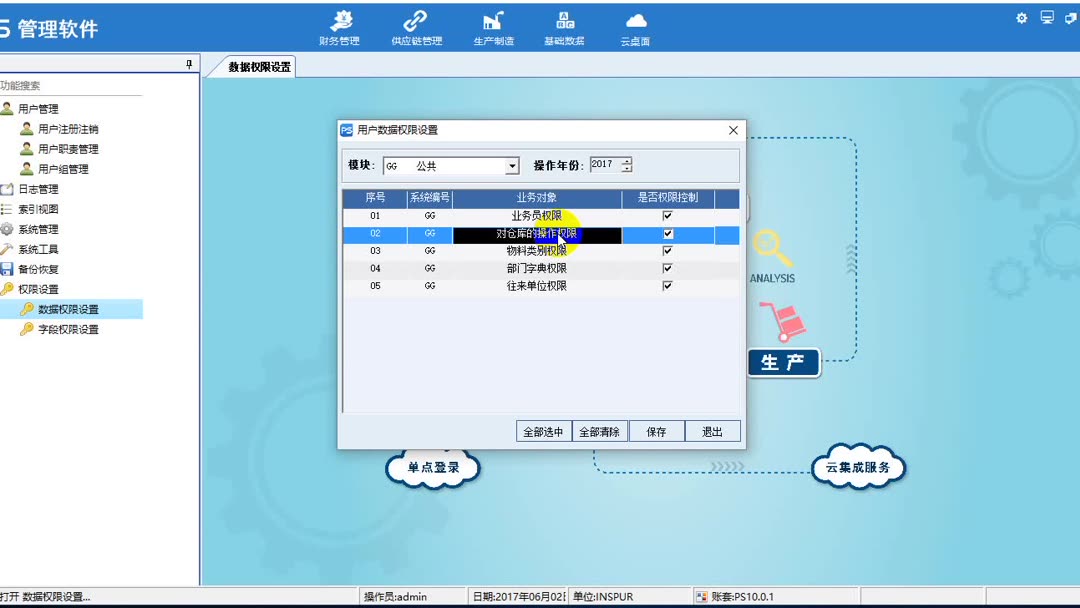
Task: Click the 全部选中 button
Action: point(543,431)
